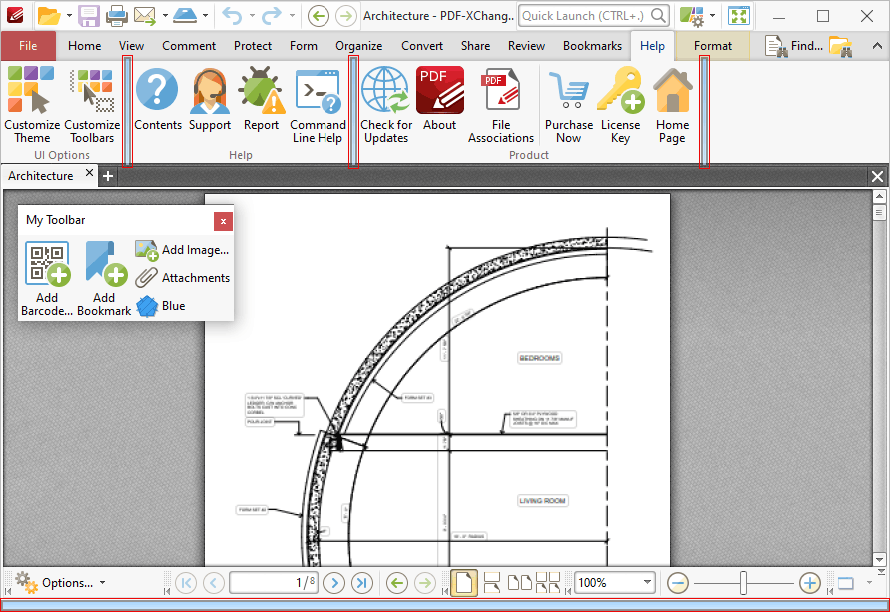Enable two pages layout
890x612 pixels.
(519, 582)
